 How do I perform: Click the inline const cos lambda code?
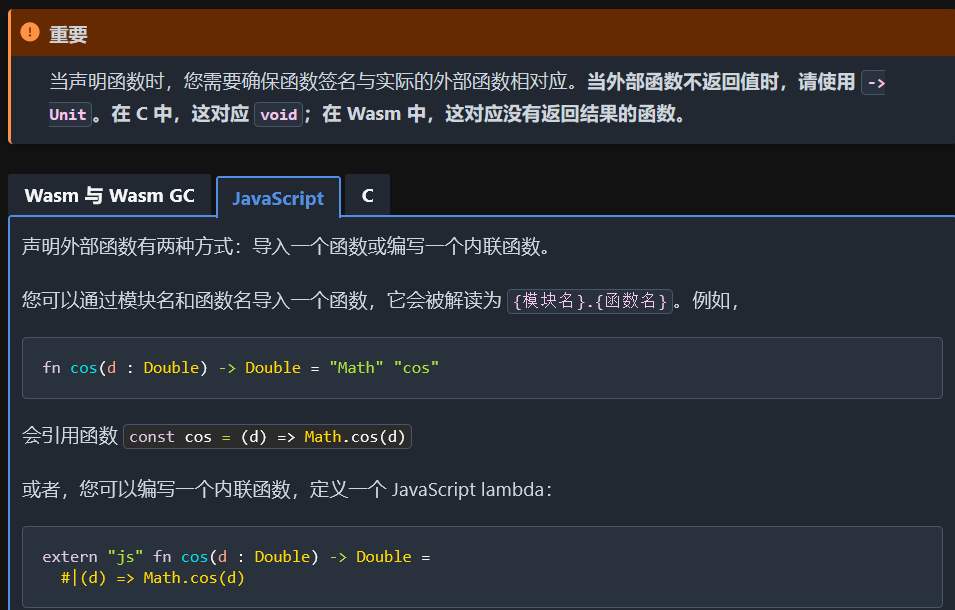tap(267, 437)
